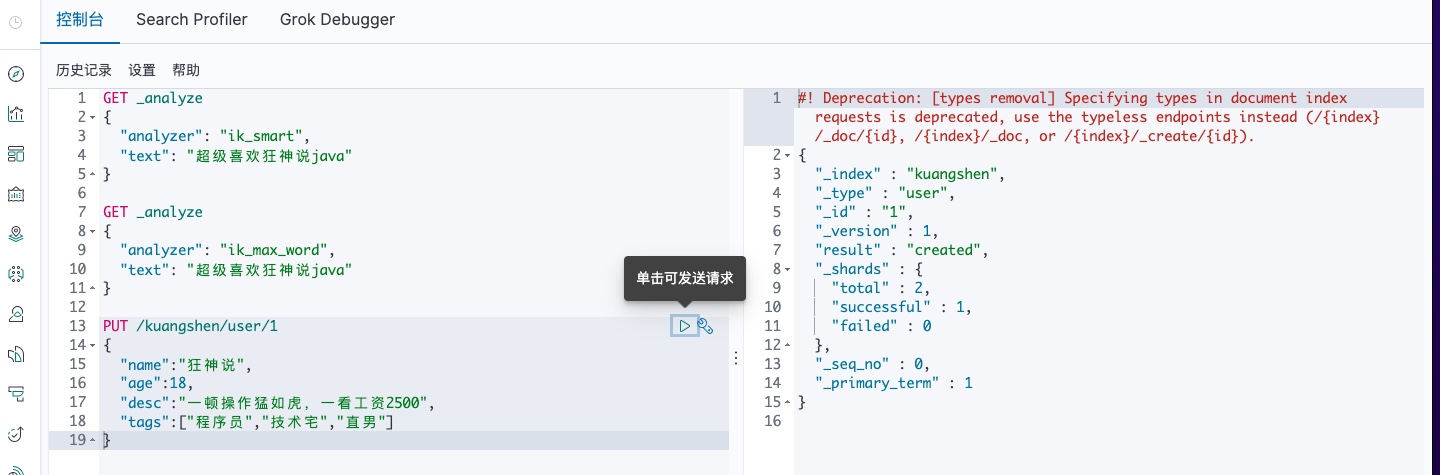This screenshot has height=475, width=1440.
Task: Open Machine Learning from the sidebar
Action: (16, 274)
